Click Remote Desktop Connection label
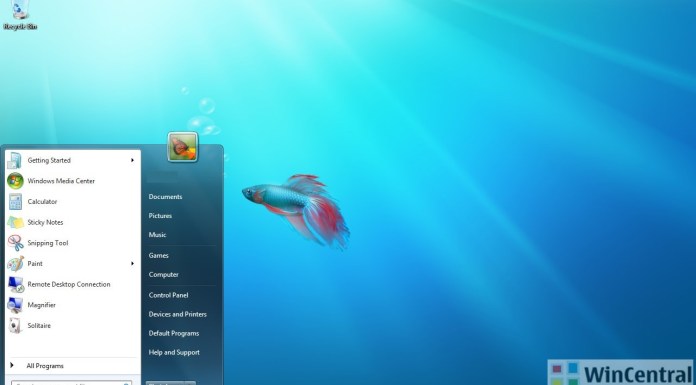This screenshot has width=696, height=385. coord(69,284)
